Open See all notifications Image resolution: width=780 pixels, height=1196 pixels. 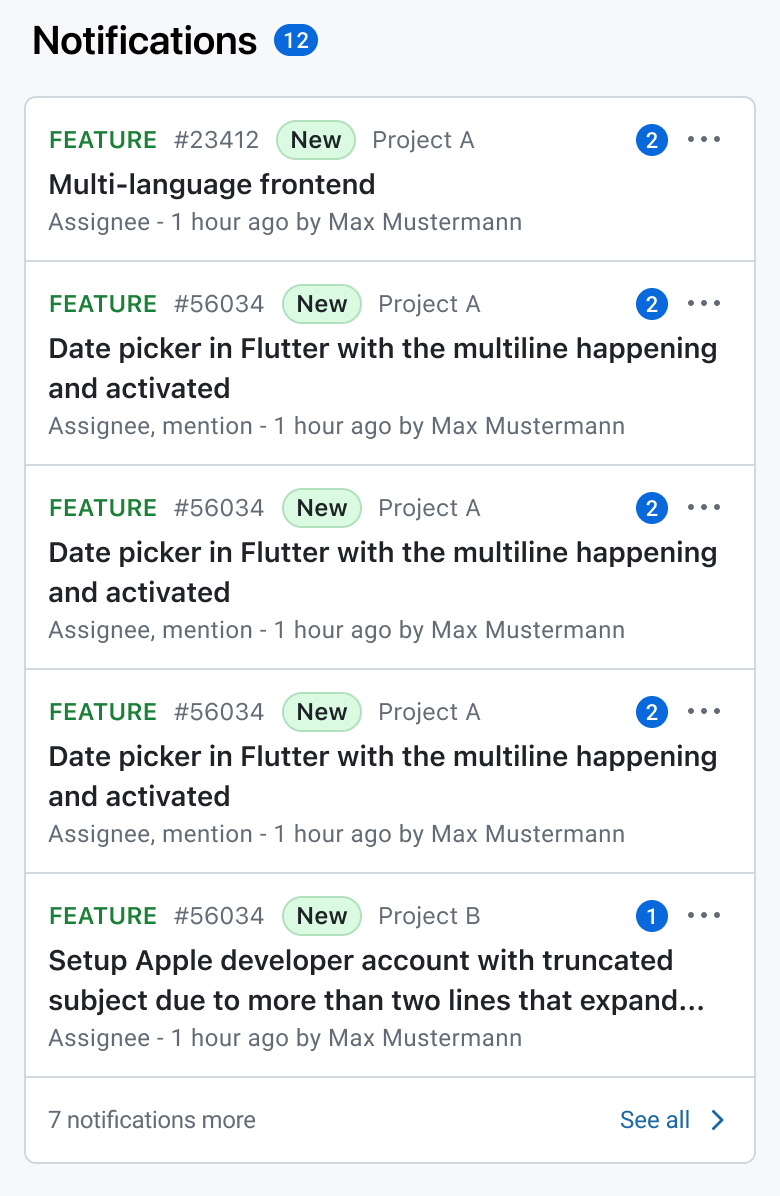pos(655,1120)
